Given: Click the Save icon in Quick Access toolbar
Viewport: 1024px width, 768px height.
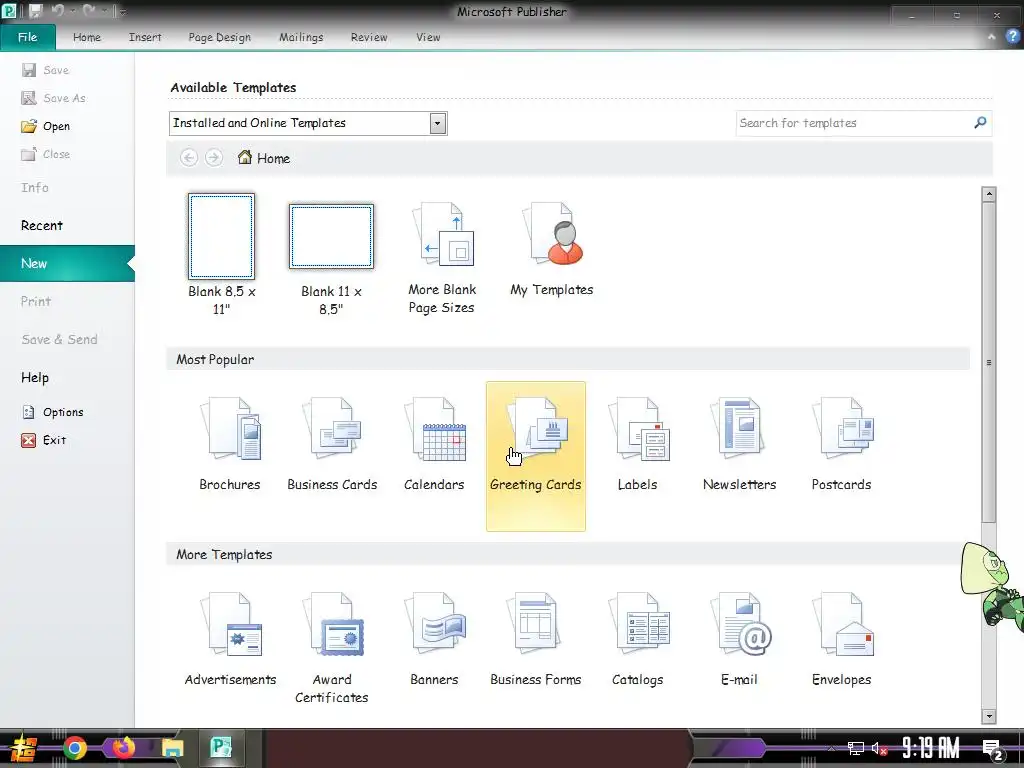Looking at the screenshot, I should (x=35, y=11).
